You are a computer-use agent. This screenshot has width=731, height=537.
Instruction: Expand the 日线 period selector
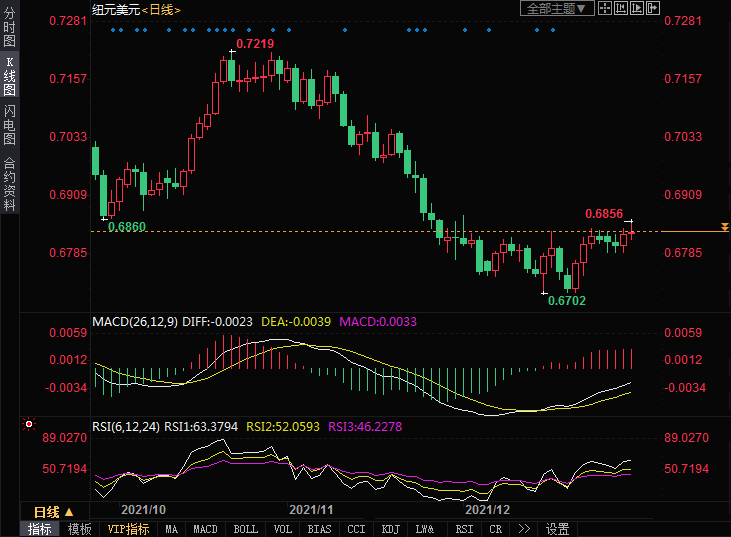pos(54,511)
